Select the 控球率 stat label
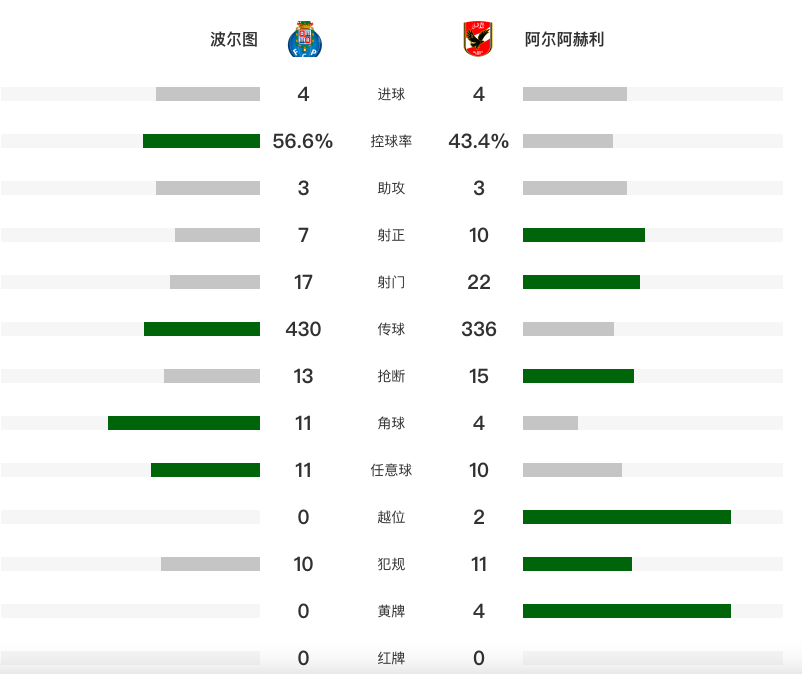 (x=391, y=141)
